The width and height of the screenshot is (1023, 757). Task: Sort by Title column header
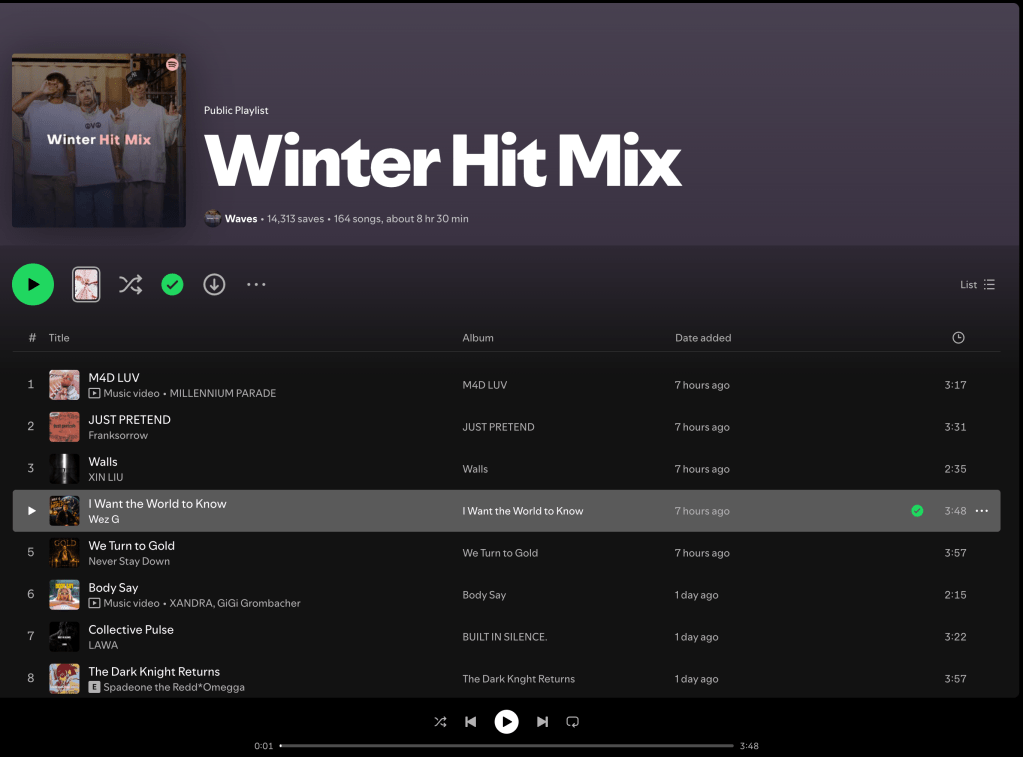tap(59, 337)
